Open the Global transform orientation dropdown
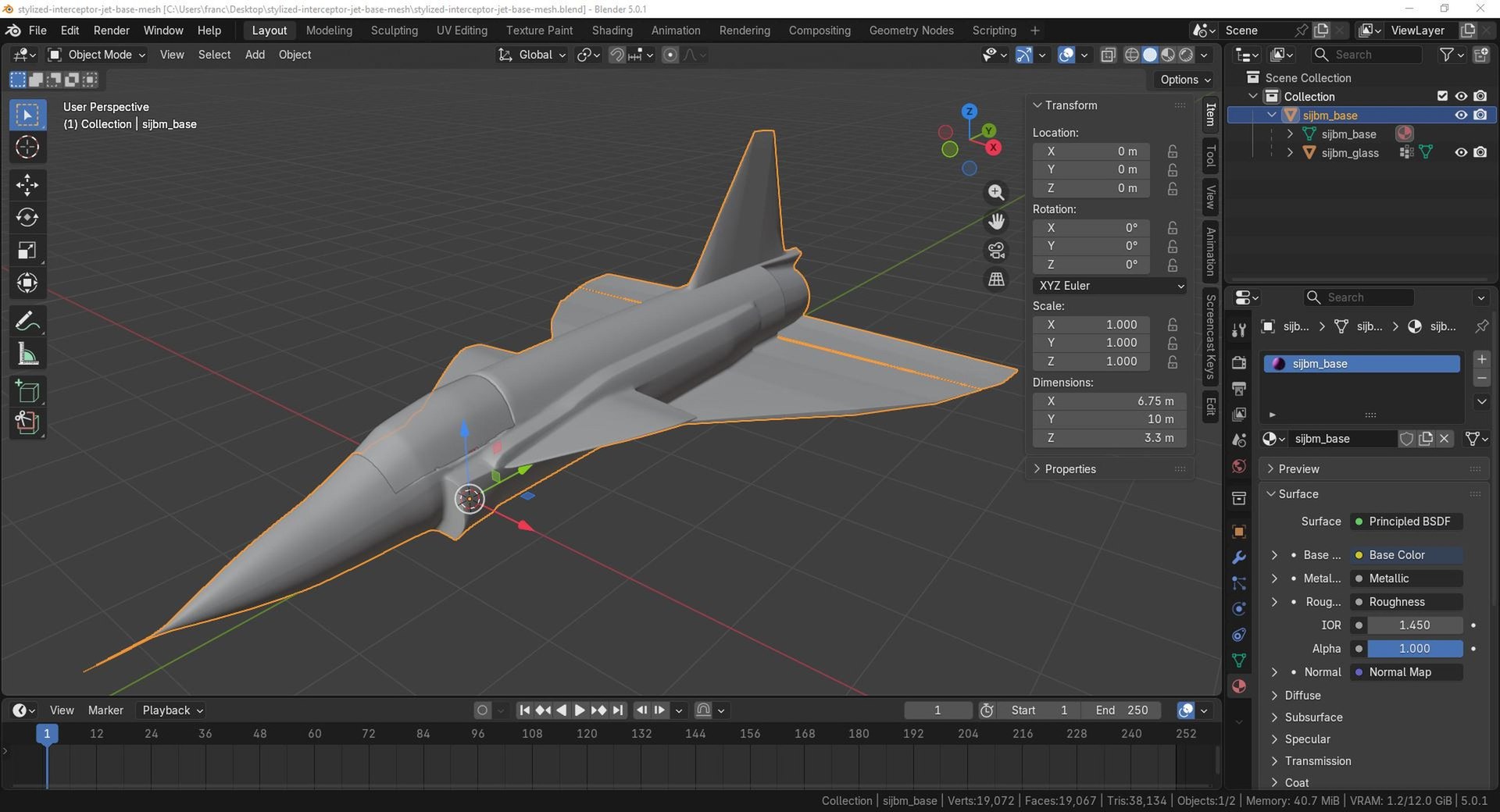Screen dimensions: 1500x812 pyautogui.click(x=532, y=55)
